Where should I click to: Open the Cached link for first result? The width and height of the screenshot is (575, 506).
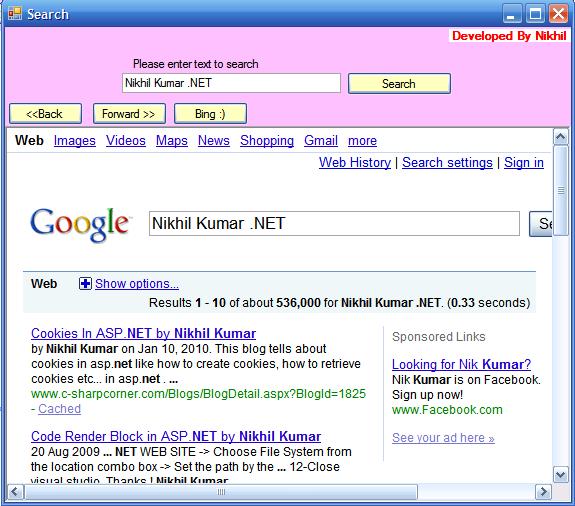tap(59, 408)
